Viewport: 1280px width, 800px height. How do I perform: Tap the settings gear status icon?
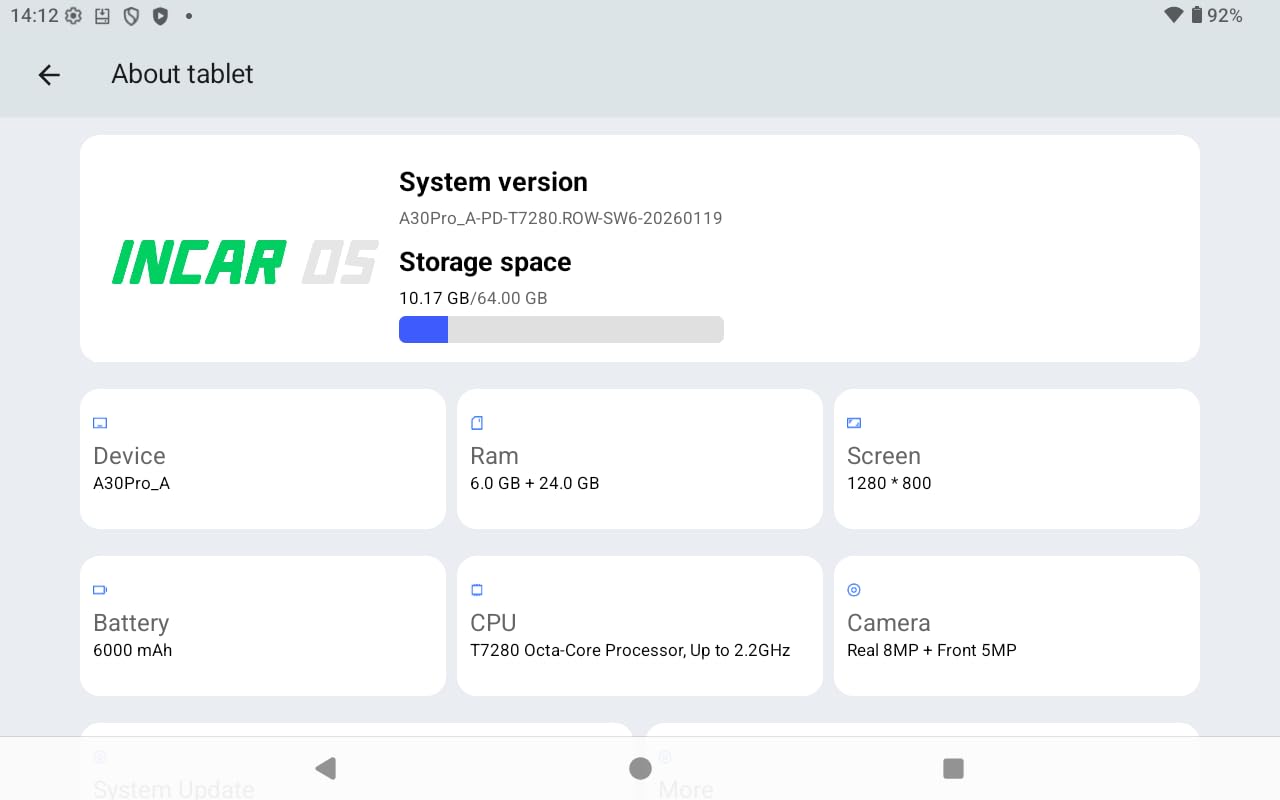coord(73,16)
